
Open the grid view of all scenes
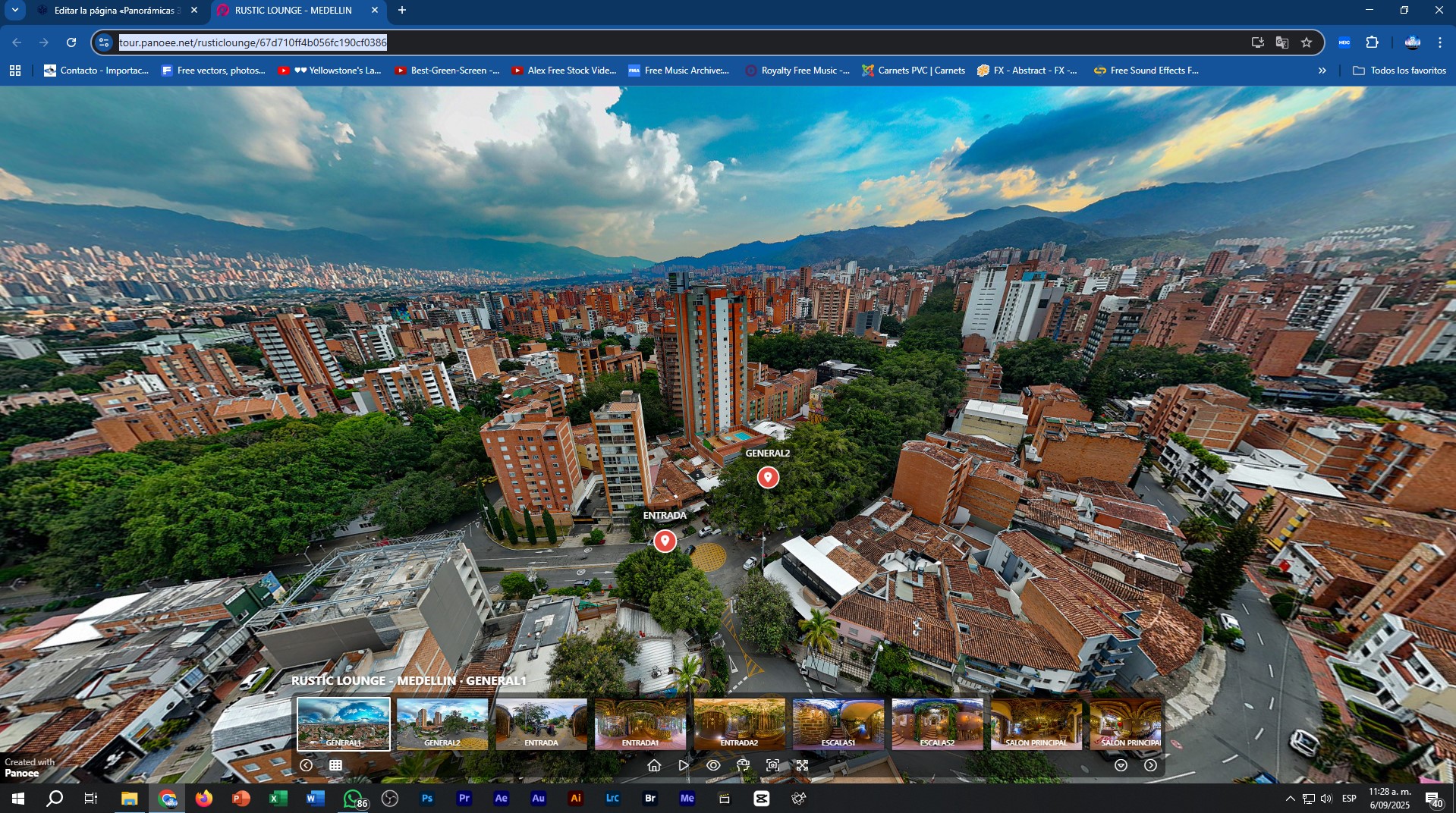tap(335, 765)
